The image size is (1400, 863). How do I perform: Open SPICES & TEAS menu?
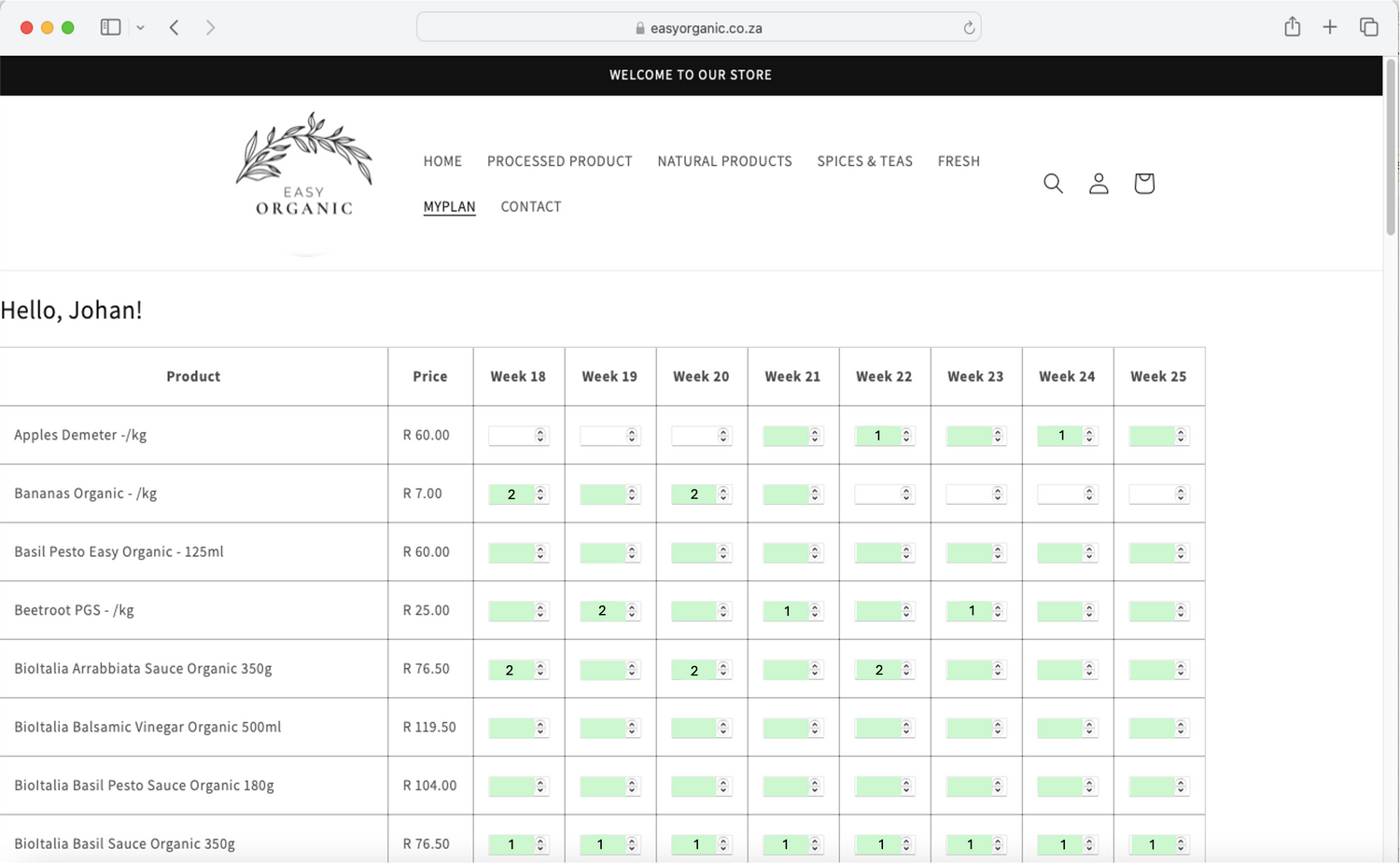pyautogui.click(x=864, y=161)
